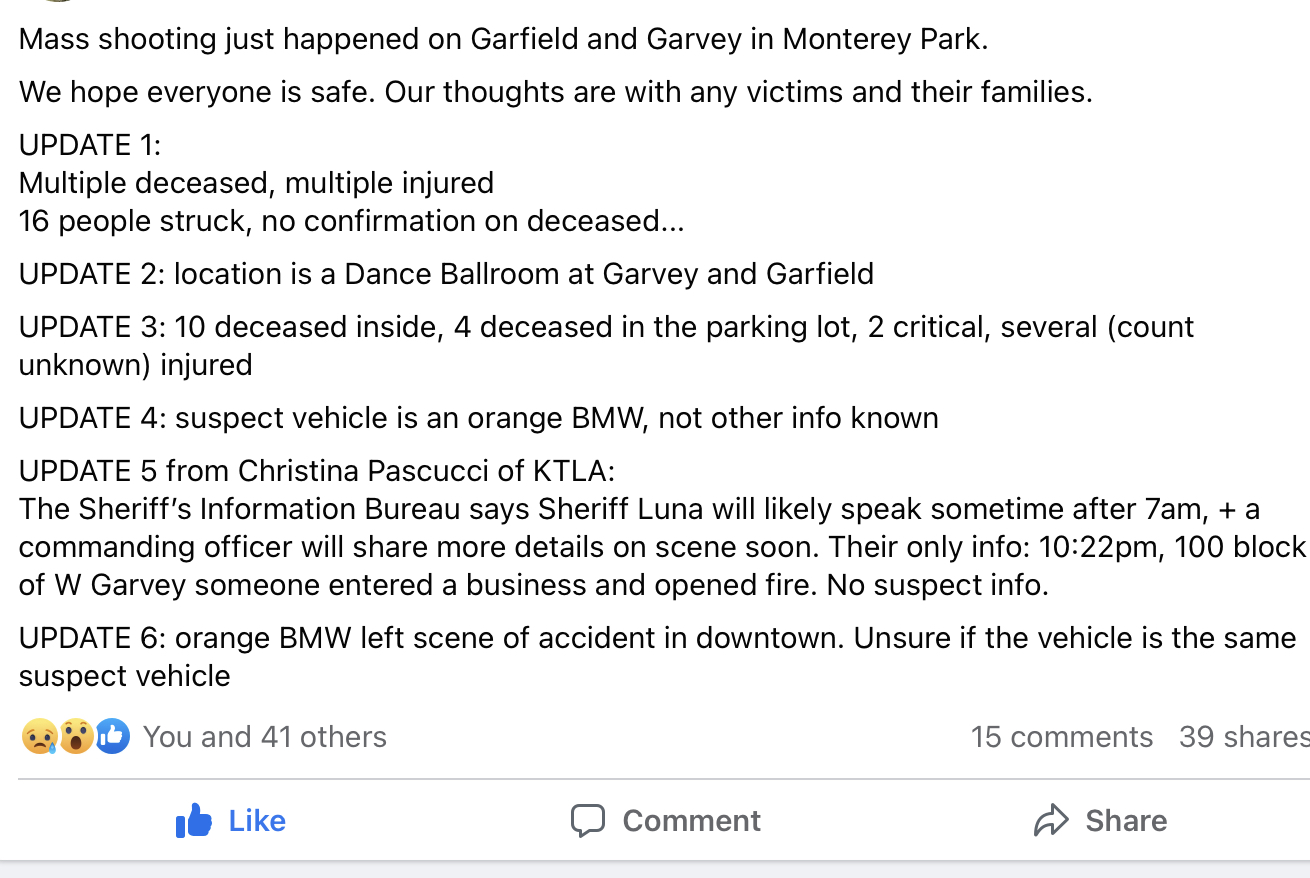Viewport: 1310px width, 878px height.
Task: Toggle the blue Like label off
Action: coord(257,821)
